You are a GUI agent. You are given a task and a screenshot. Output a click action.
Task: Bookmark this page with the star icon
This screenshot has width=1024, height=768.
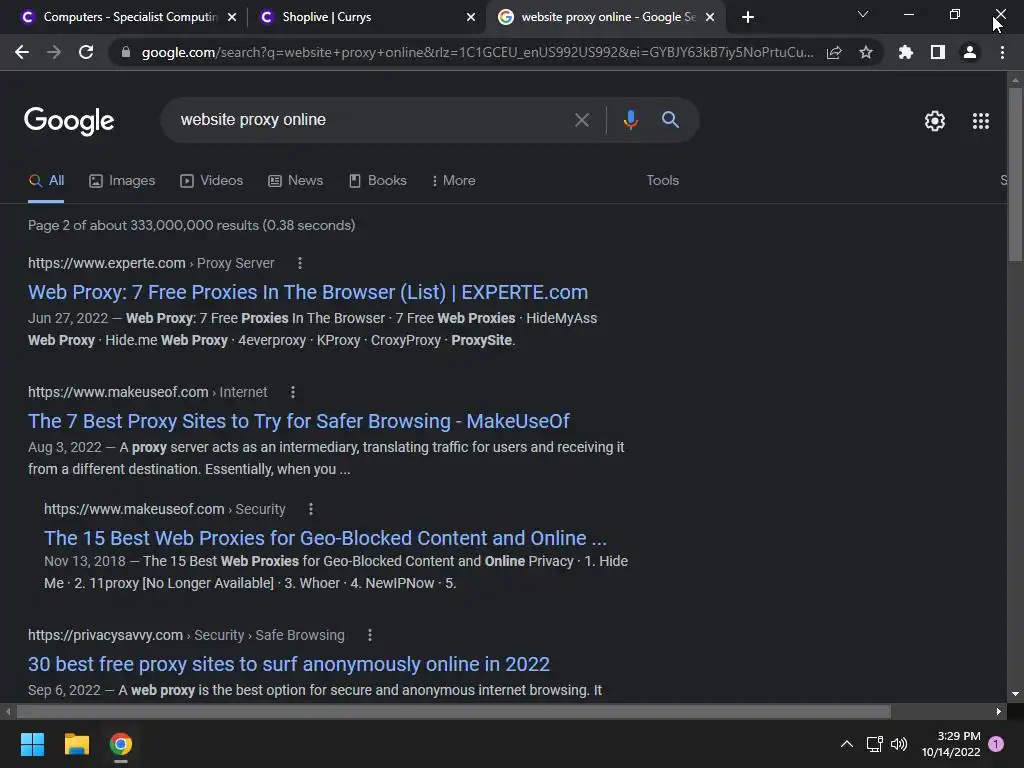(x=866, y=52)
